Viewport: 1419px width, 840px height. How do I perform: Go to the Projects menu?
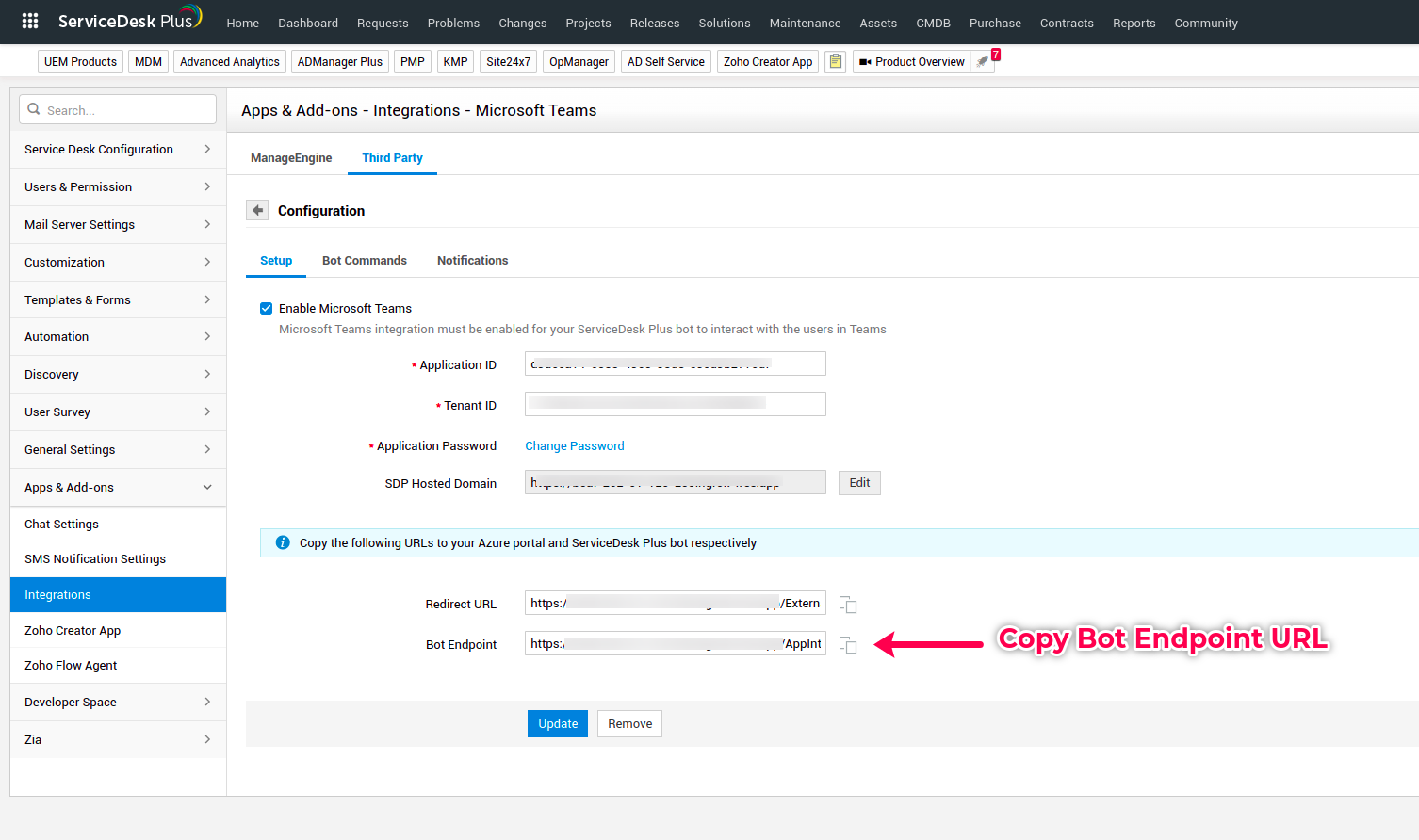click(588, 23)
